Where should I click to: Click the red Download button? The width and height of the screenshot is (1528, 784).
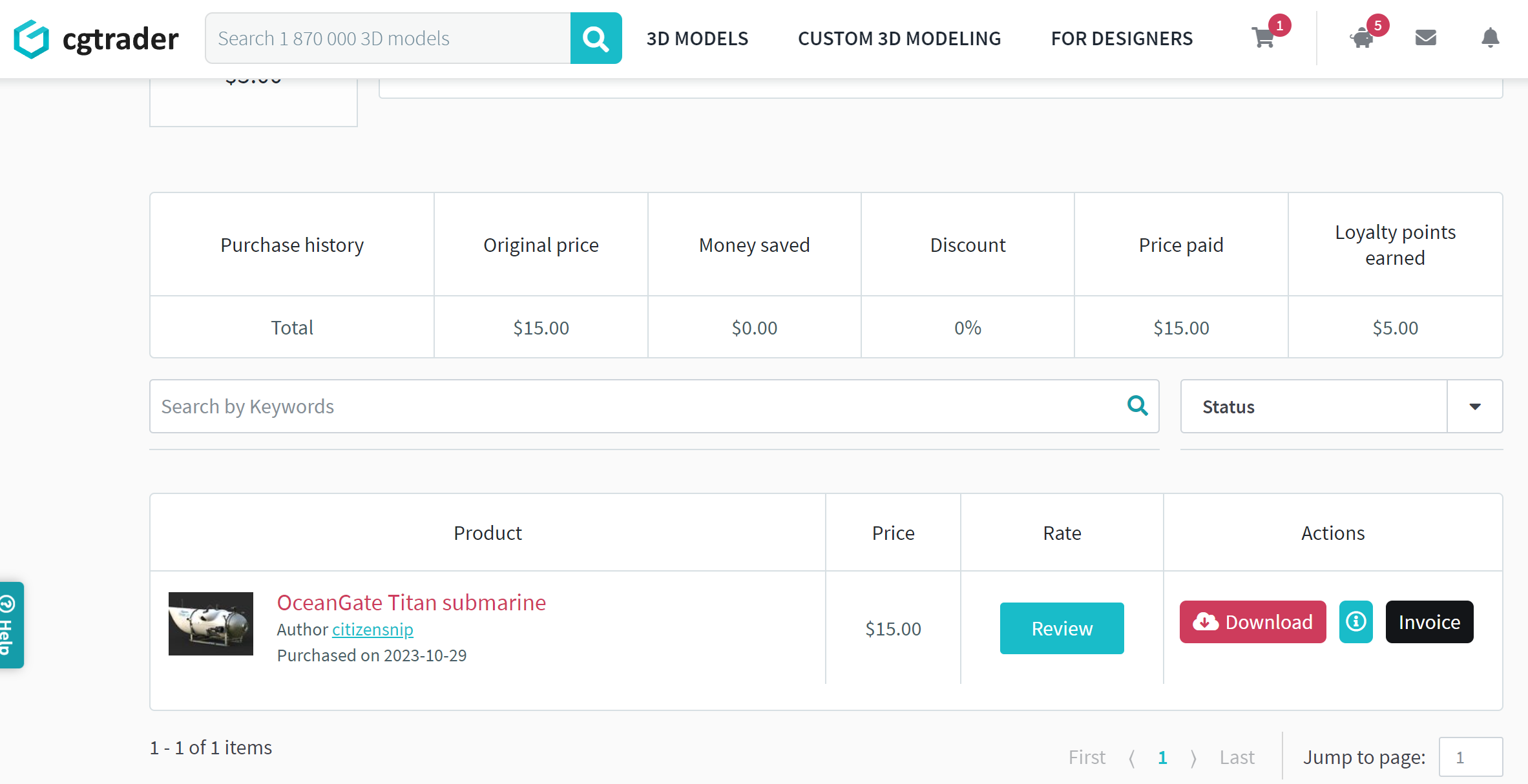[1253, 622]
